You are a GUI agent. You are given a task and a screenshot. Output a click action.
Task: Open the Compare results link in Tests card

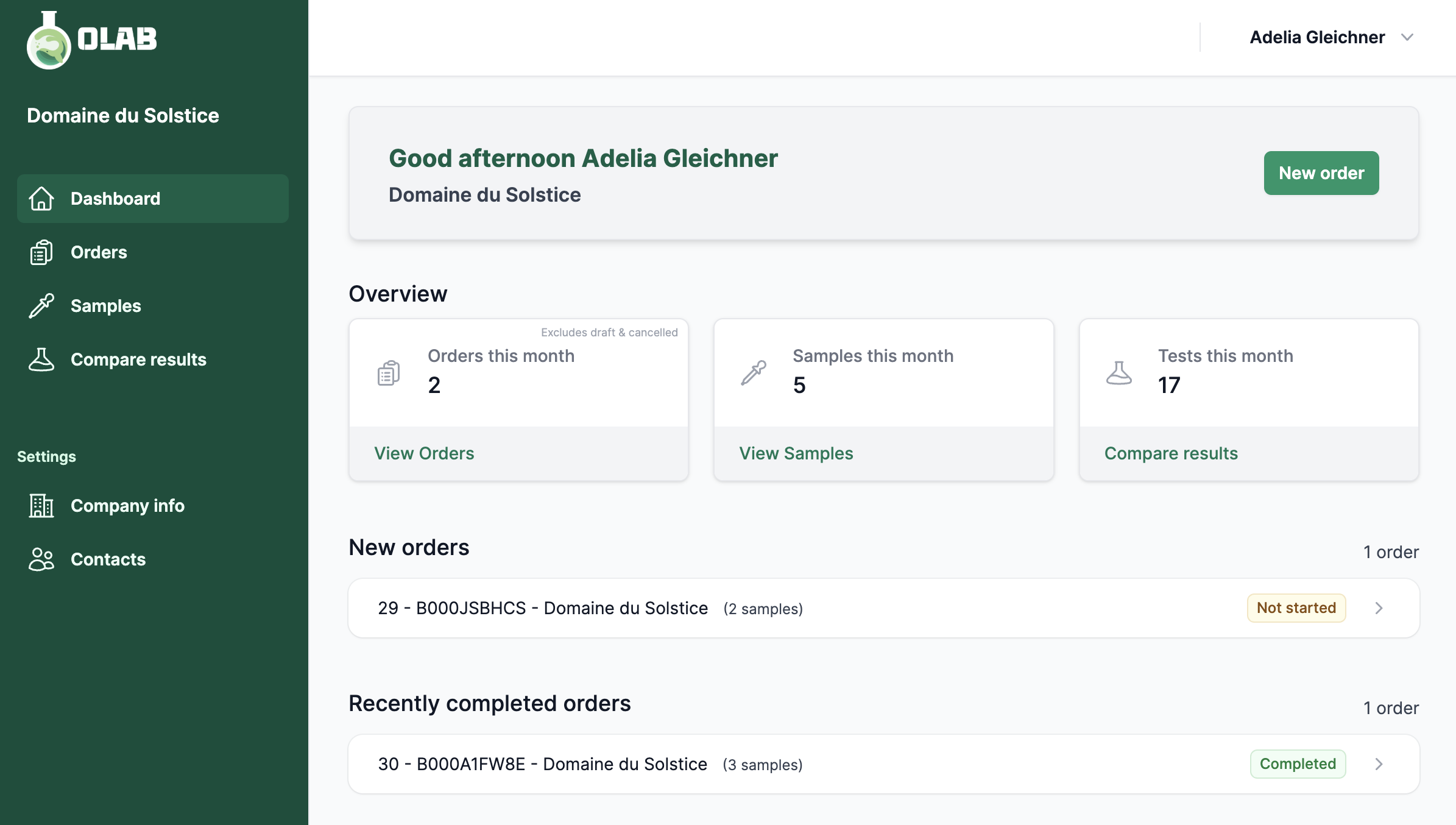[x=1171, y=453]
